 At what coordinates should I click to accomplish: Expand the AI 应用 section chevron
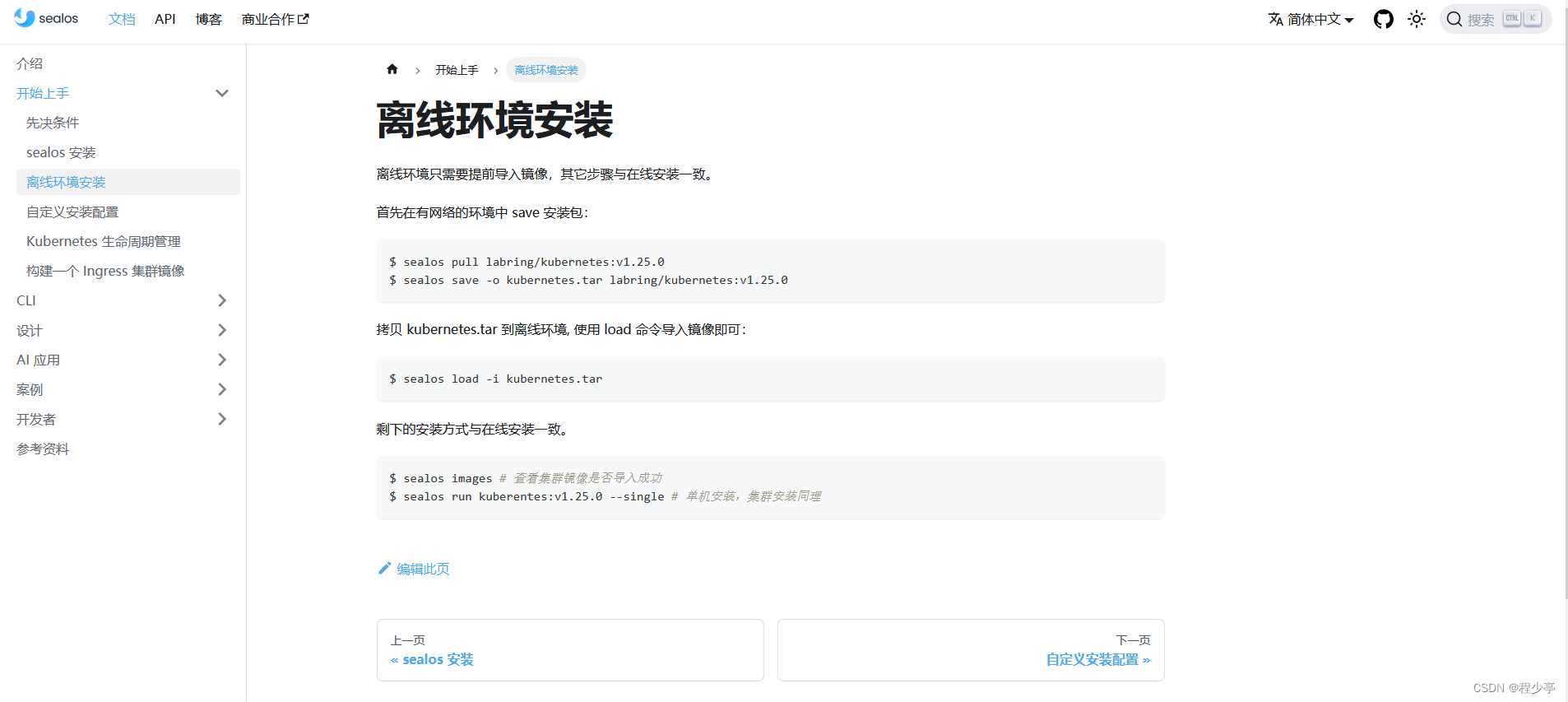[222, 360]
